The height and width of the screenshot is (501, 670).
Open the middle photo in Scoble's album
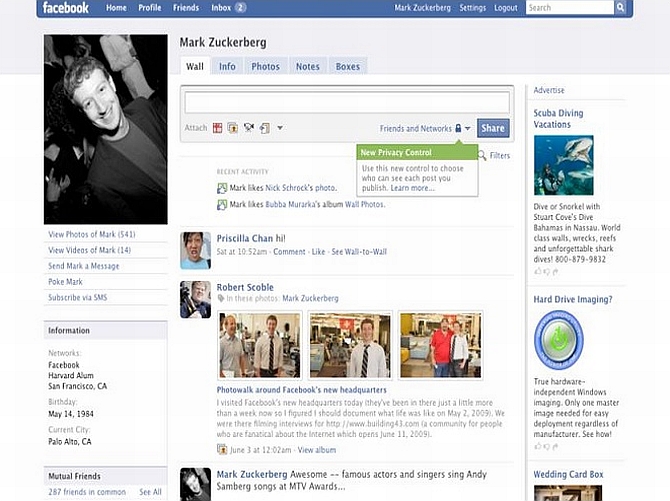pos(350,345)
